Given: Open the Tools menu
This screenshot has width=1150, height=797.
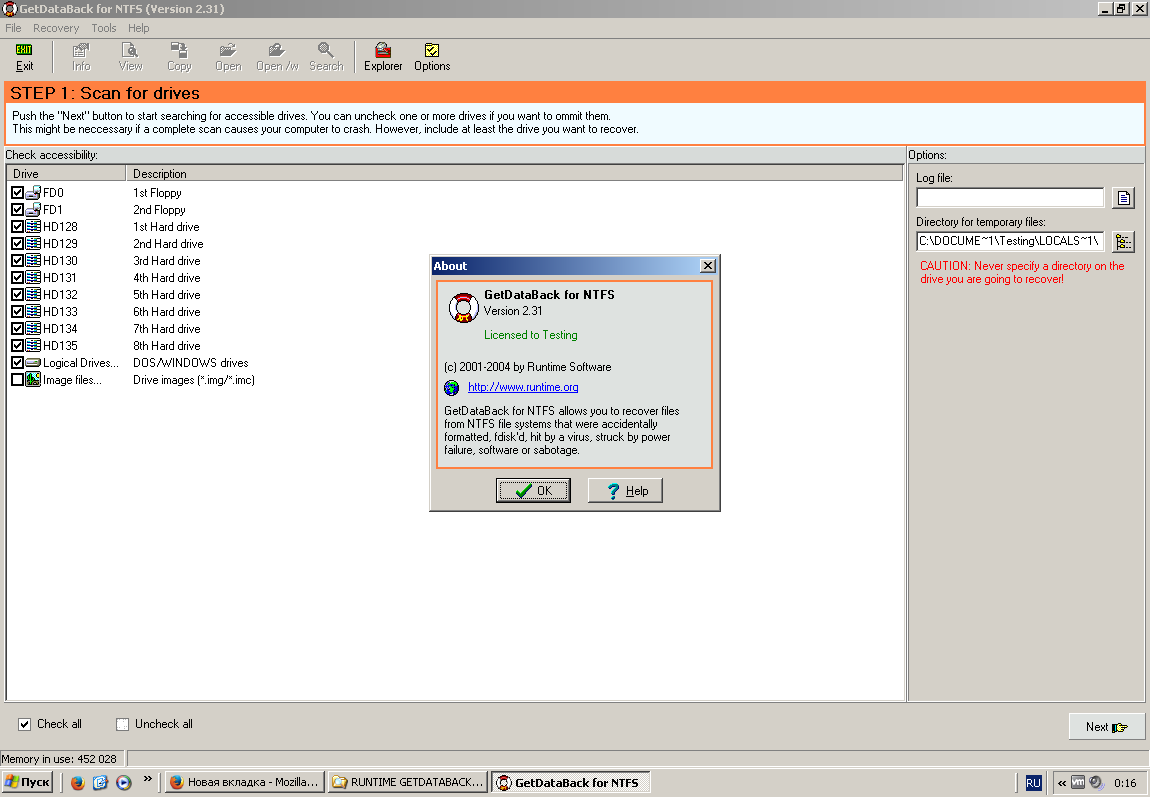Looking at the screenshot, I should coord(104,28).
